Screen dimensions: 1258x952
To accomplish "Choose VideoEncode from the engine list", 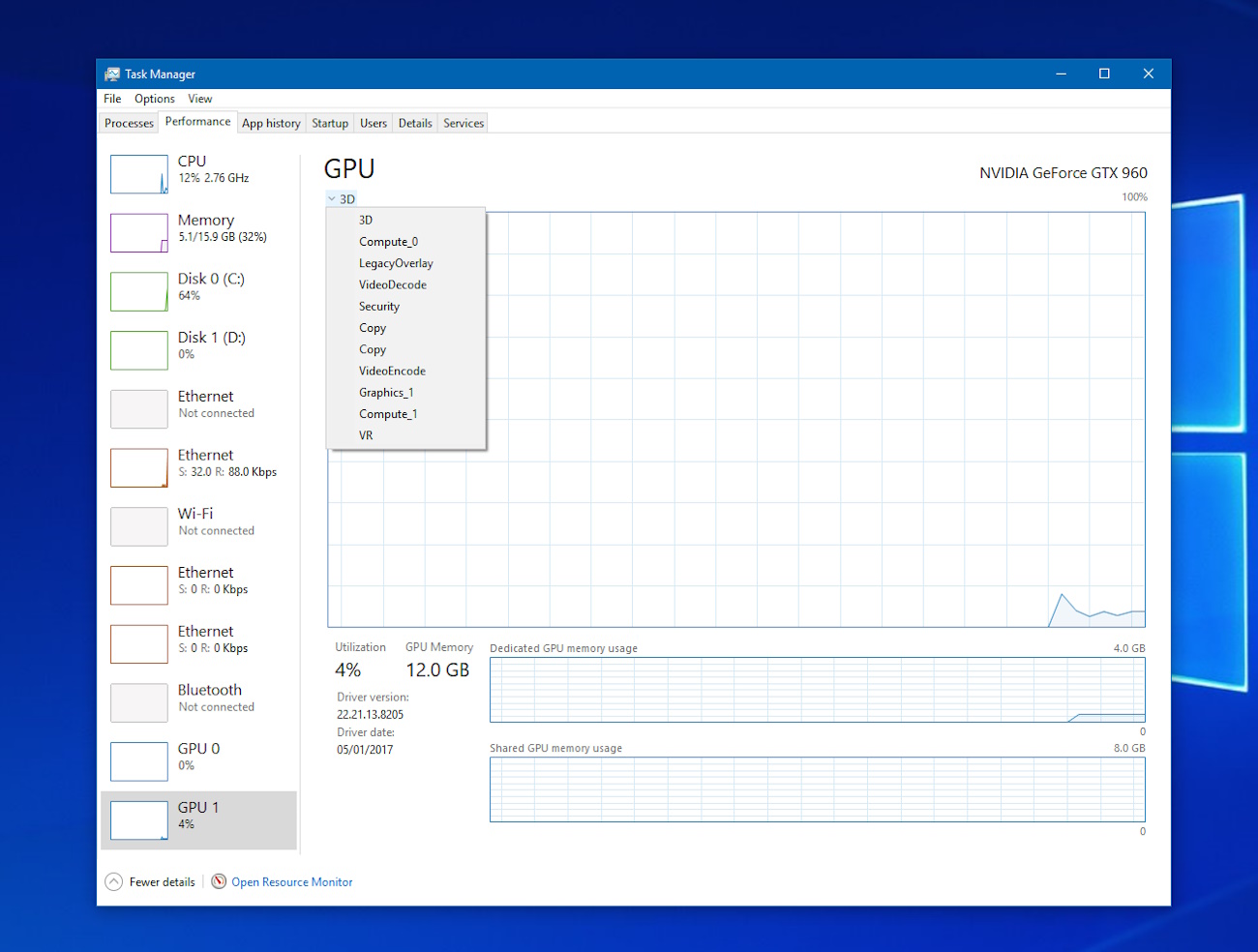I will point(406,371).
